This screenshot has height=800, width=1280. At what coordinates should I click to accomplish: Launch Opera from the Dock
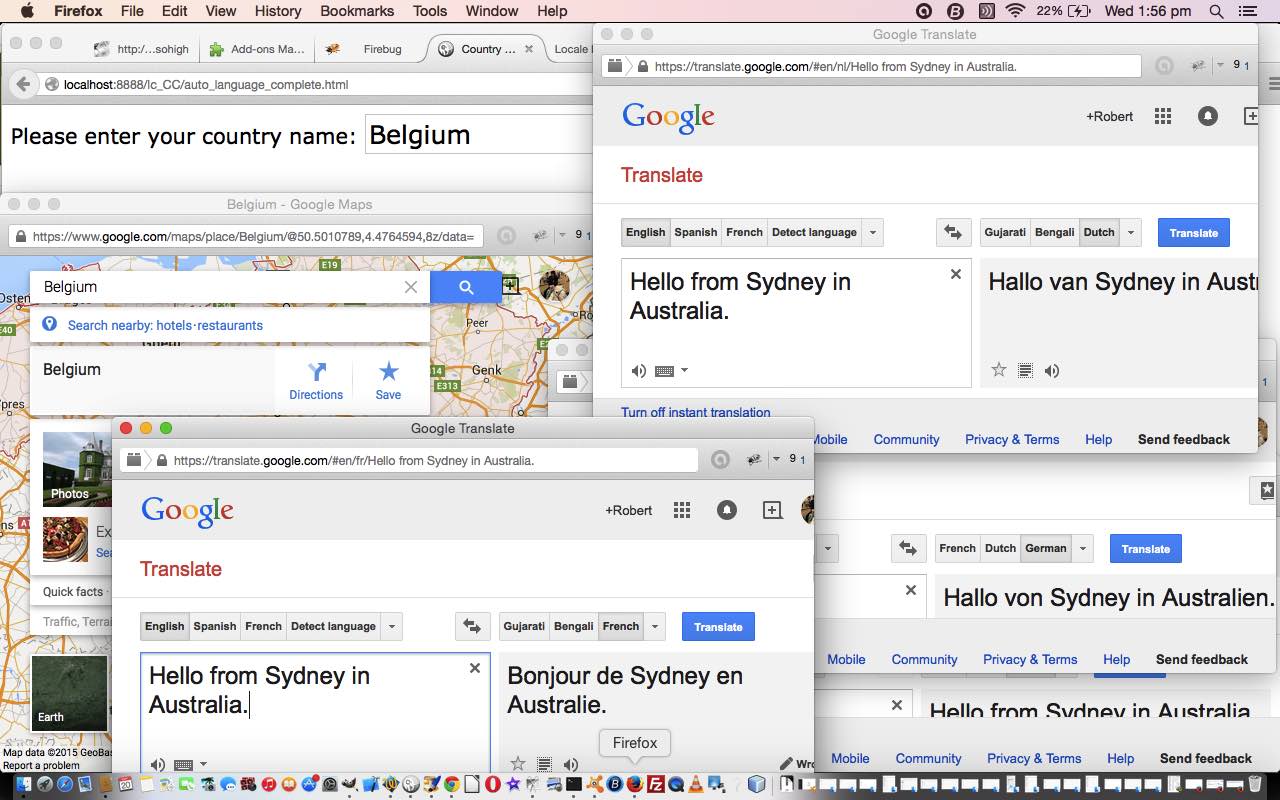(x=492, y=785)
